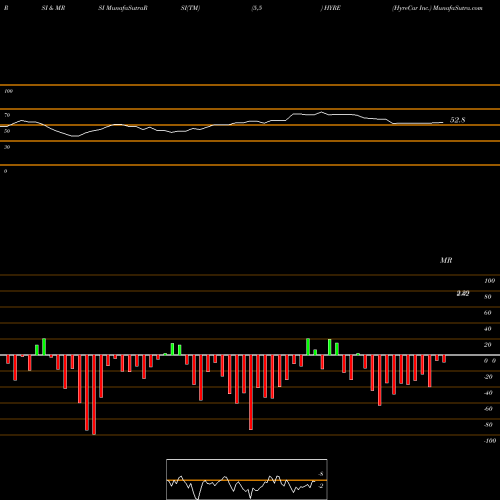Click the -8 label in the mini chart
The image size is (500, 500).
(x=321, y=474)
